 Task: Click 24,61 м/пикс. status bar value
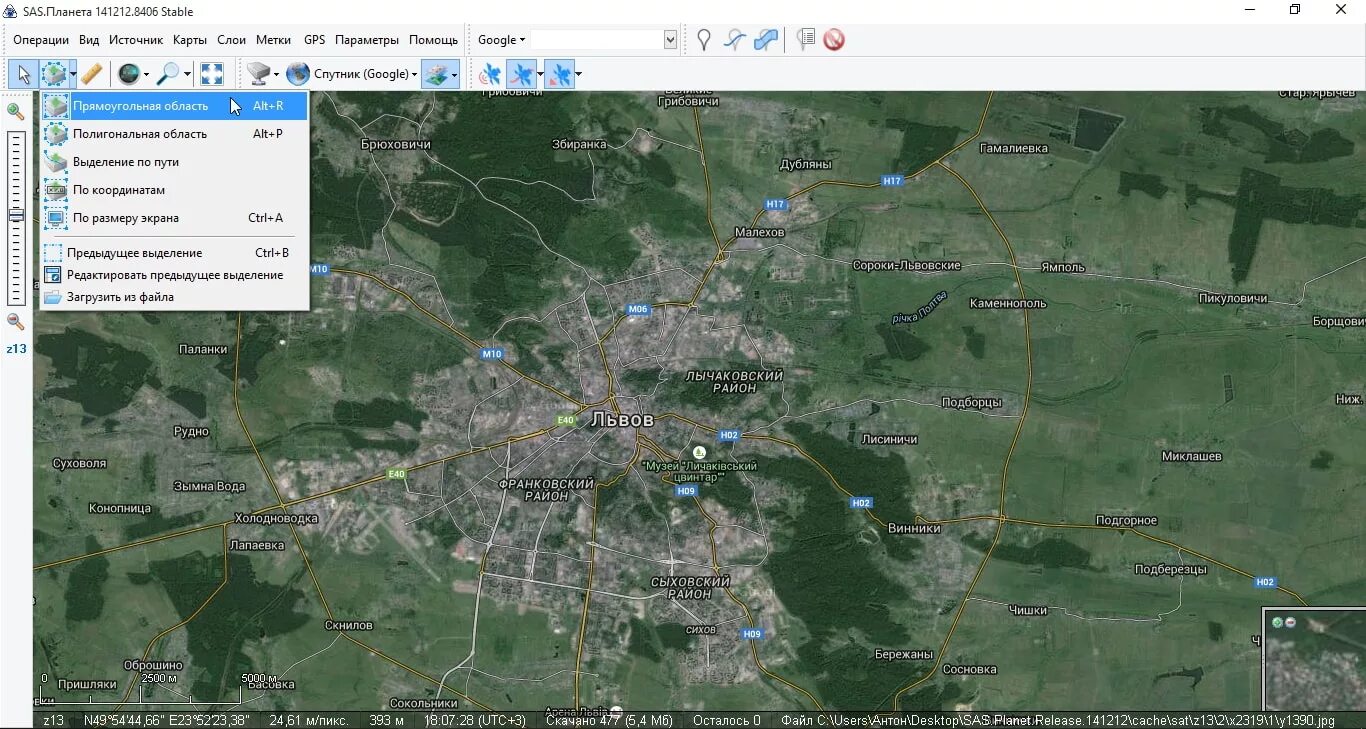tap(309, 720)
